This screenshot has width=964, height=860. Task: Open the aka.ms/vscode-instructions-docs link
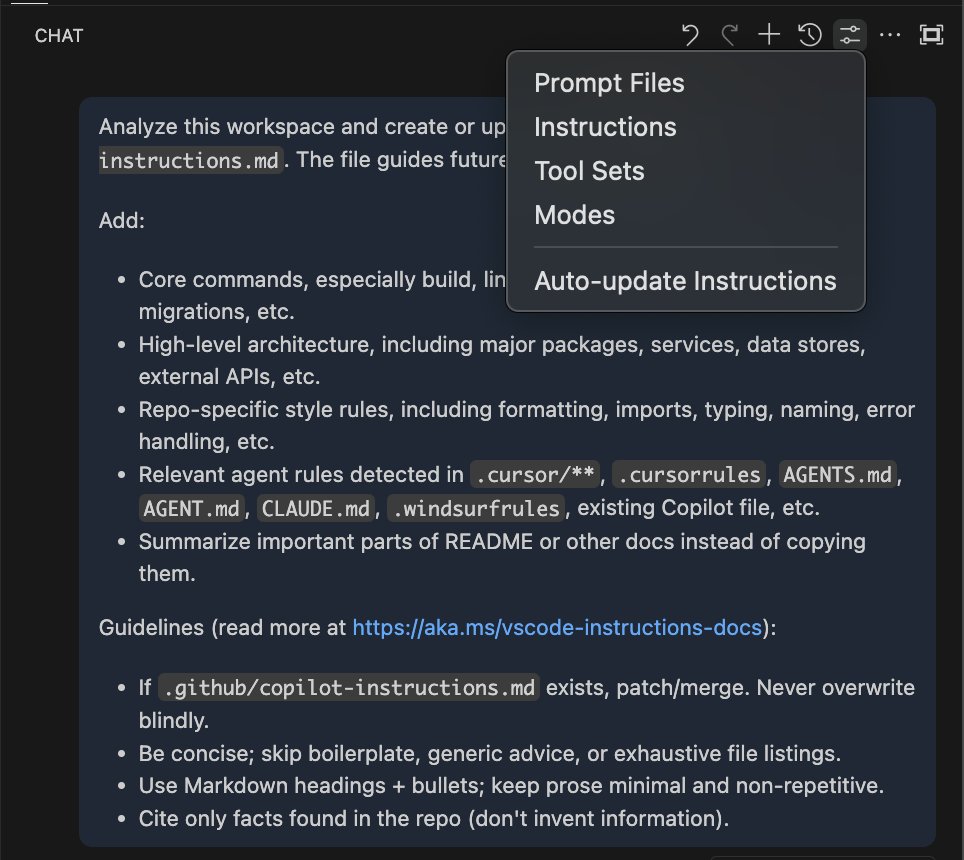(x=557, y=628)
